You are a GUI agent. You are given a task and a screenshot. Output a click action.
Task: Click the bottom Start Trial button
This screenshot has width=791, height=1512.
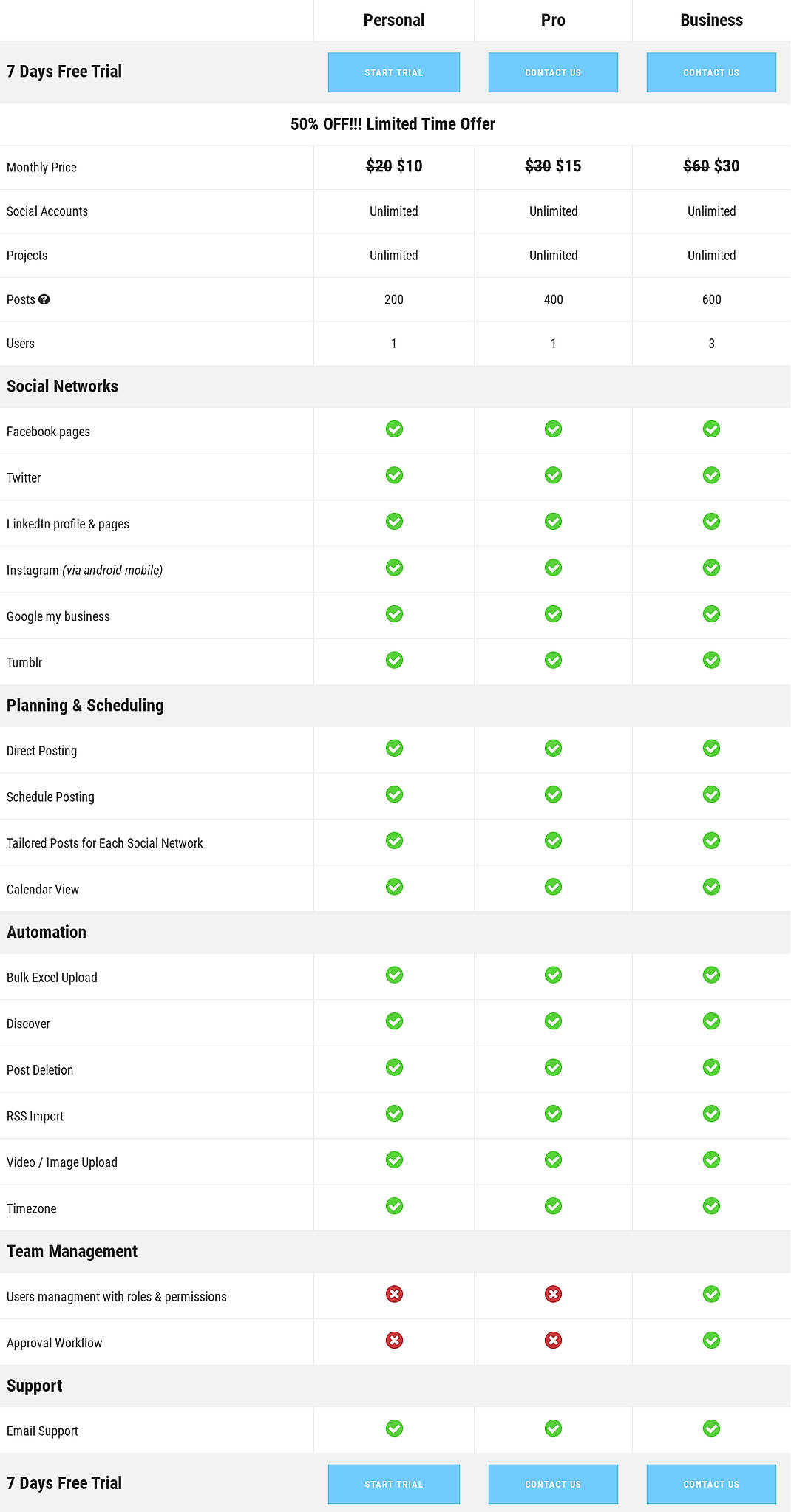click(x=394, y=1484)
